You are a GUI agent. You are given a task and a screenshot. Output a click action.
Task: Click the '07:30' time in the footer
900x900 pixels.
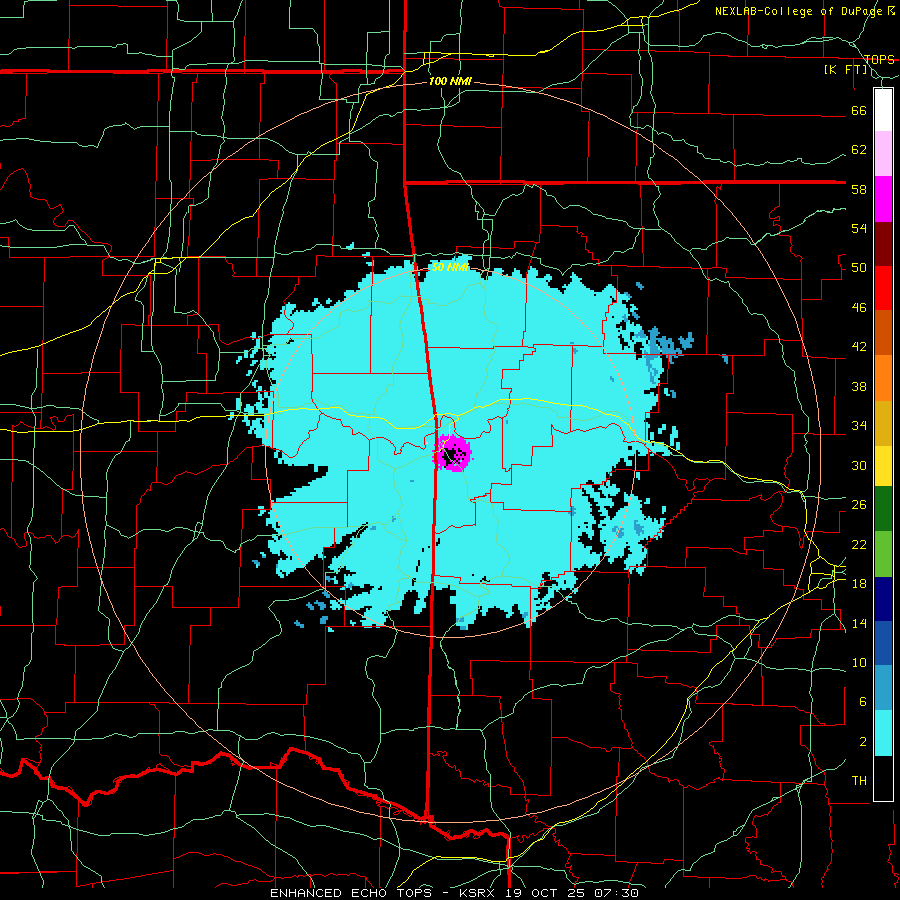coord(617,893)
